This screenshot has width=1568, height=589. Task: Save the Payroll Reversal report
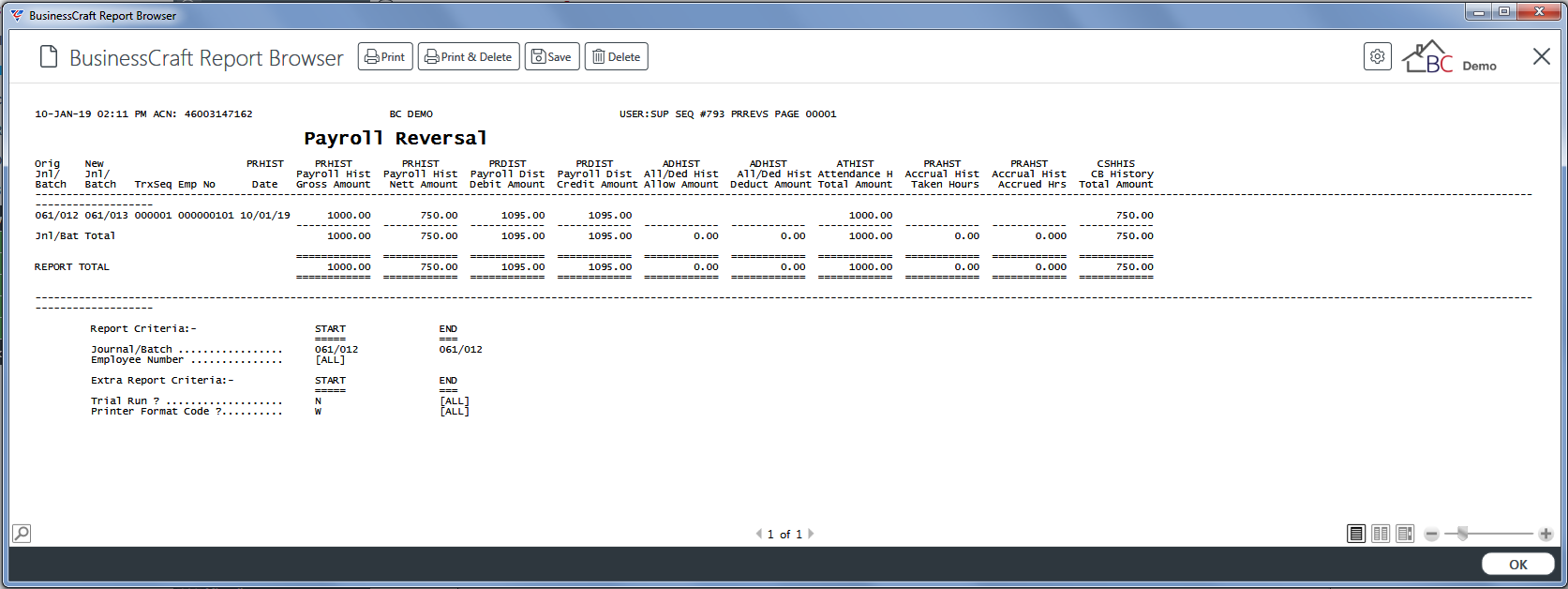point(552,56)
